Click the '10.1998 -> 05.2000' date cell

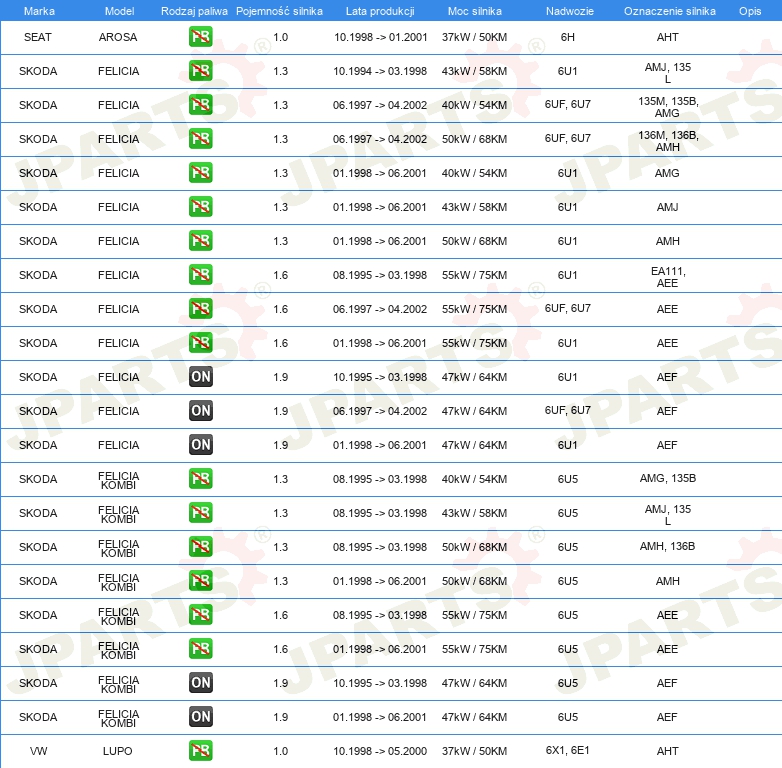pos(381,751)
